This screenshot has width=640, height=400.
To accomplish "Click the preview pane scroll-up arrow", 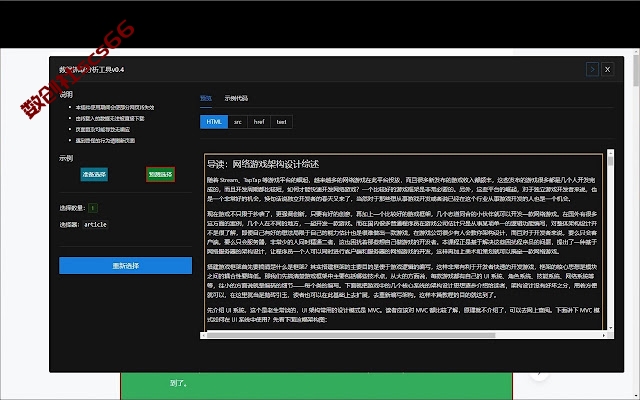I will coord(610,152).
